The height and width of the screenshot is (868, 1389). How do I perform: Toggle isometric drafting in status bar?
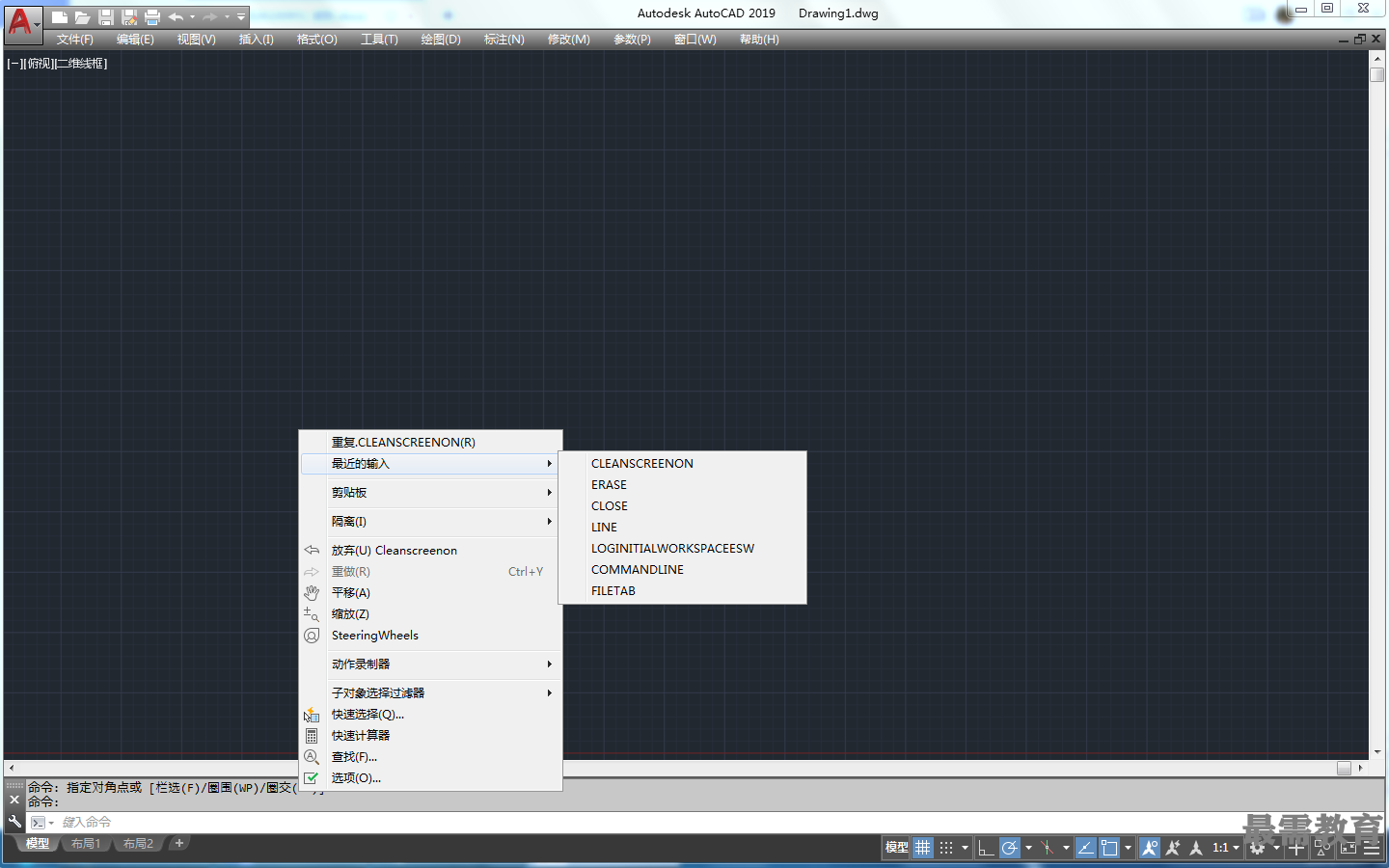coord(1048,848)
